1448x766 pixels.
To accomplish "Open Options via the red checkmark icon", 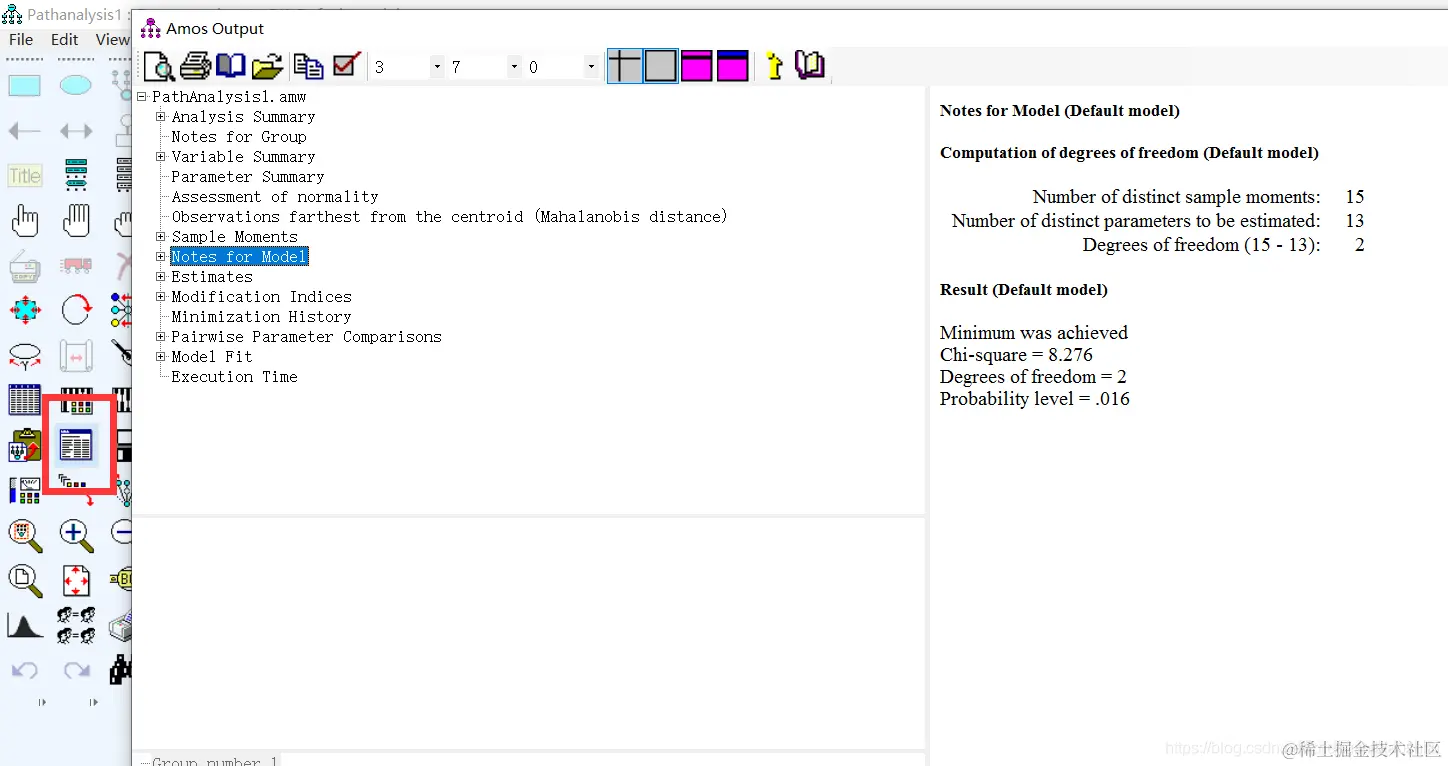I will (x=346, y=66).
